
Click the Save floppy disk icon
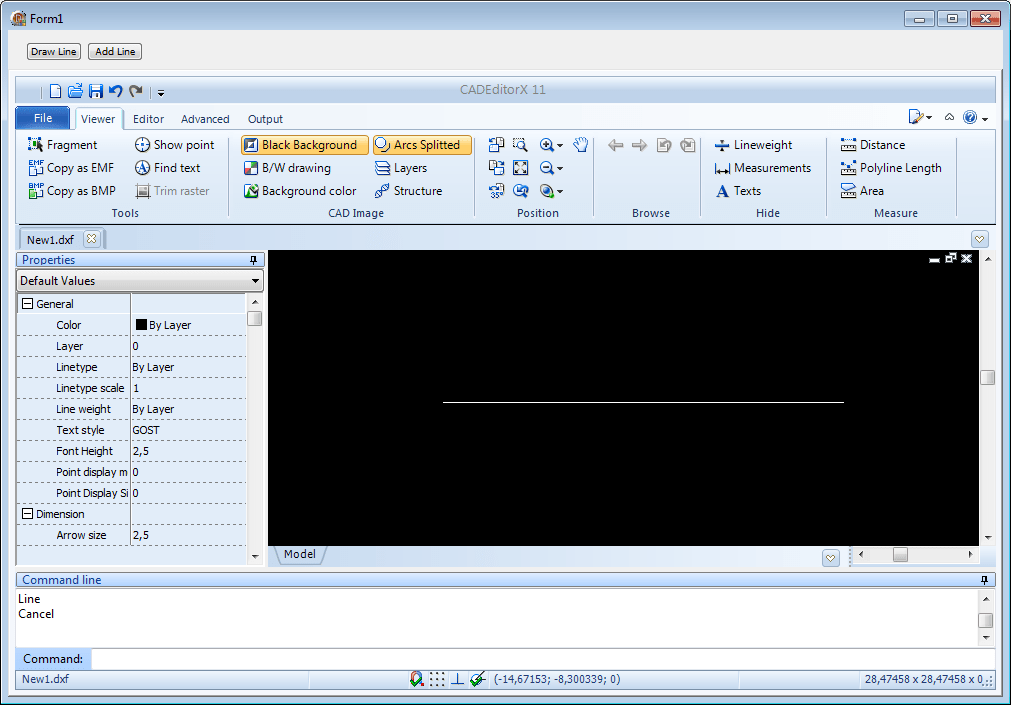tap(96, 91)
